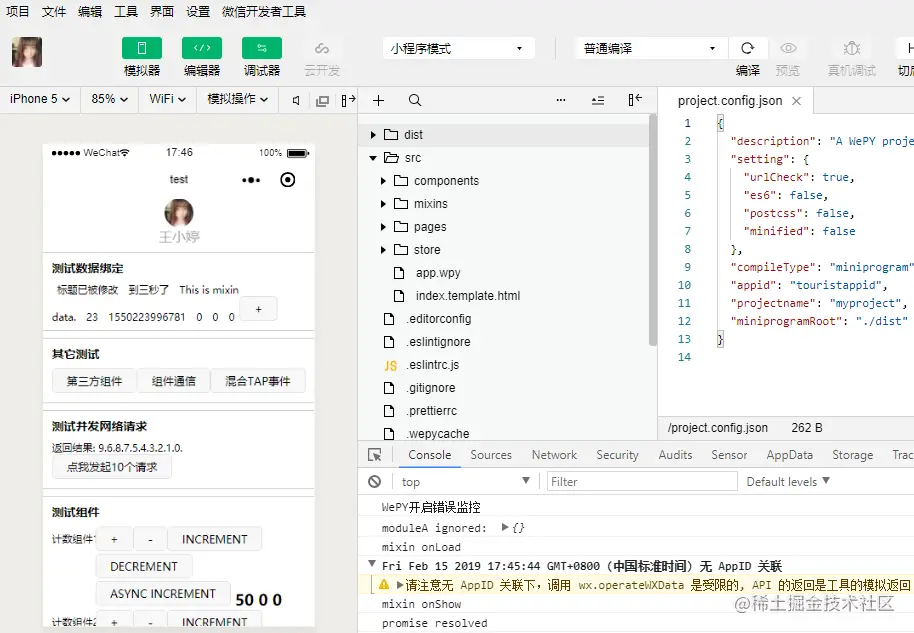Open the 普通编译 compile mode dropdown

(650, 47)
